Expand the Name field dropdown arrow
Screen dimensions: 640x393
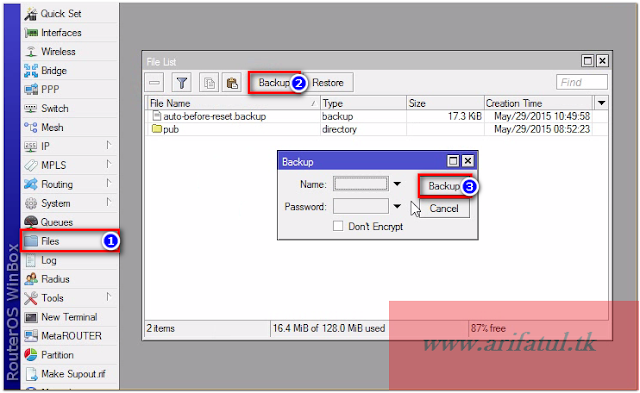397,184
